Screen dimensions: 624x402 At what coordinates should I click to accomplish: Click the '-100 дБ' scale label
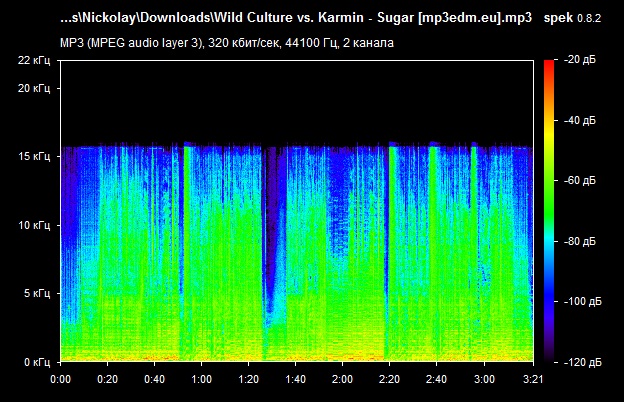583,302
